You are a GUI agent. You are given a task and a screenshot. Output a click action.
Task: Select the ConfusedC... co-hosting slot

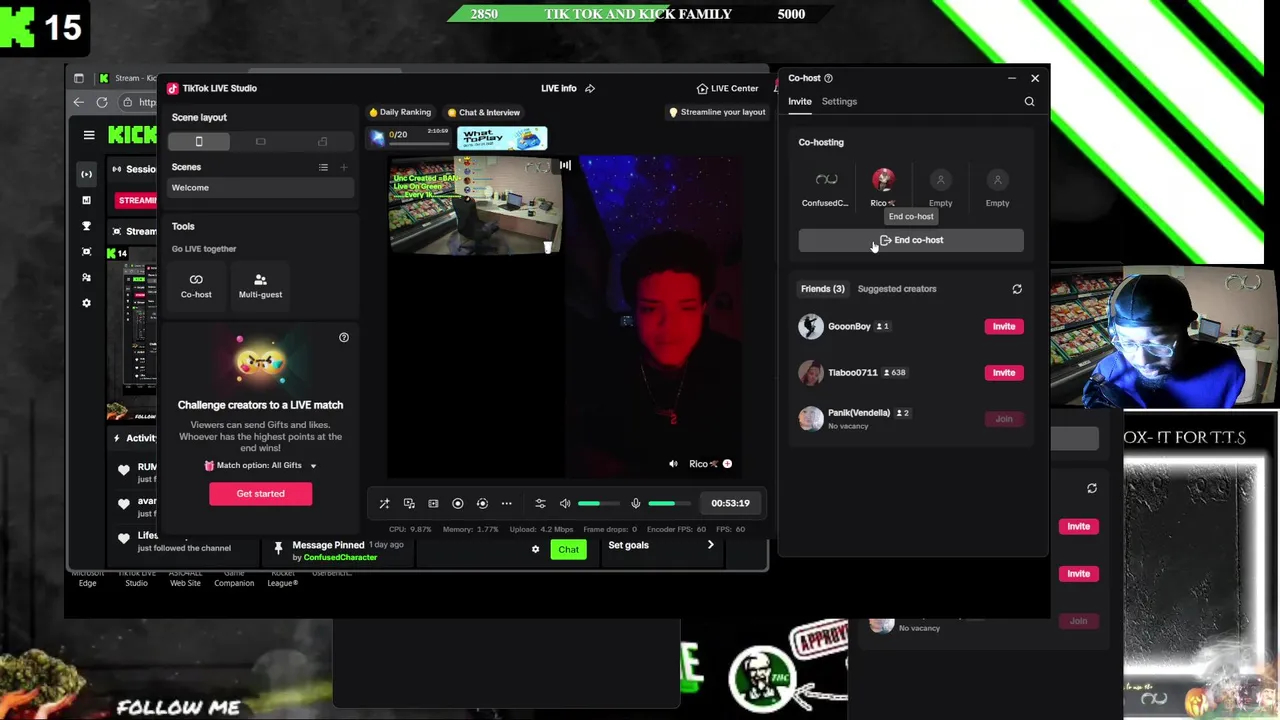(826, 188)
